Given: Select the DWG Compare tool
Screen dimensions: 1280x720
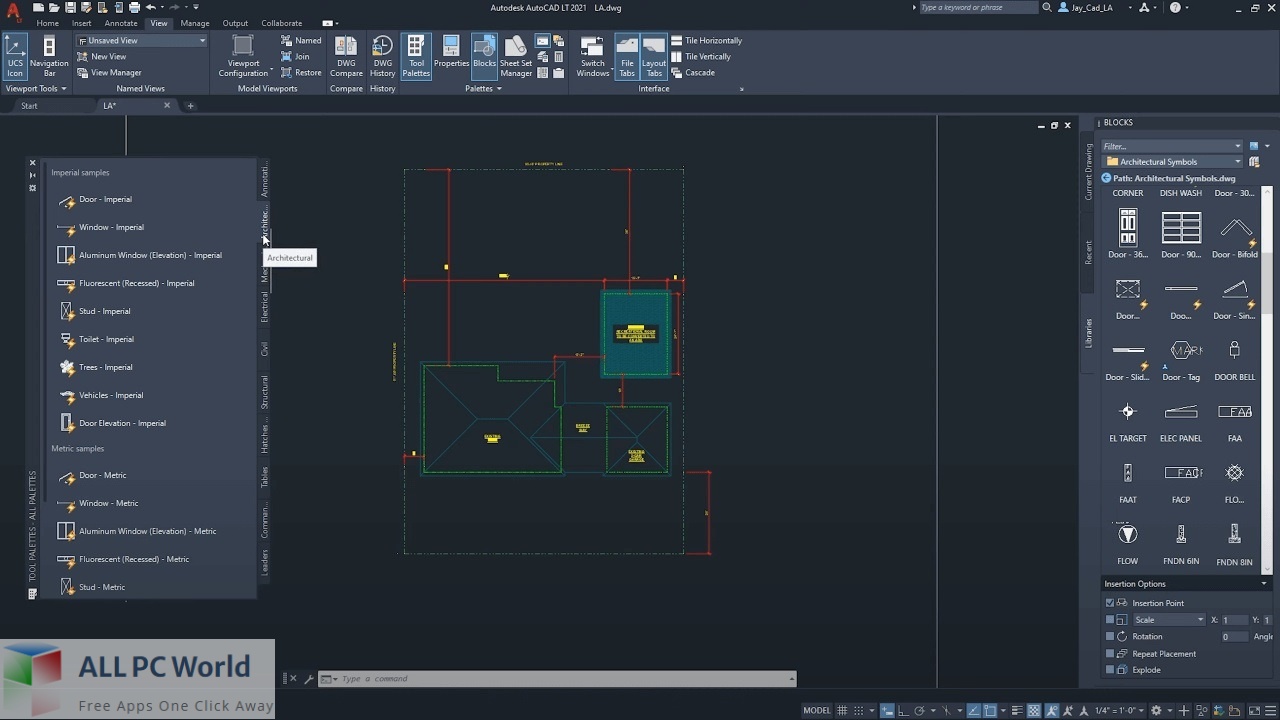Looking at the screenshot, I should pyautogui.click(x=345, y=55).
